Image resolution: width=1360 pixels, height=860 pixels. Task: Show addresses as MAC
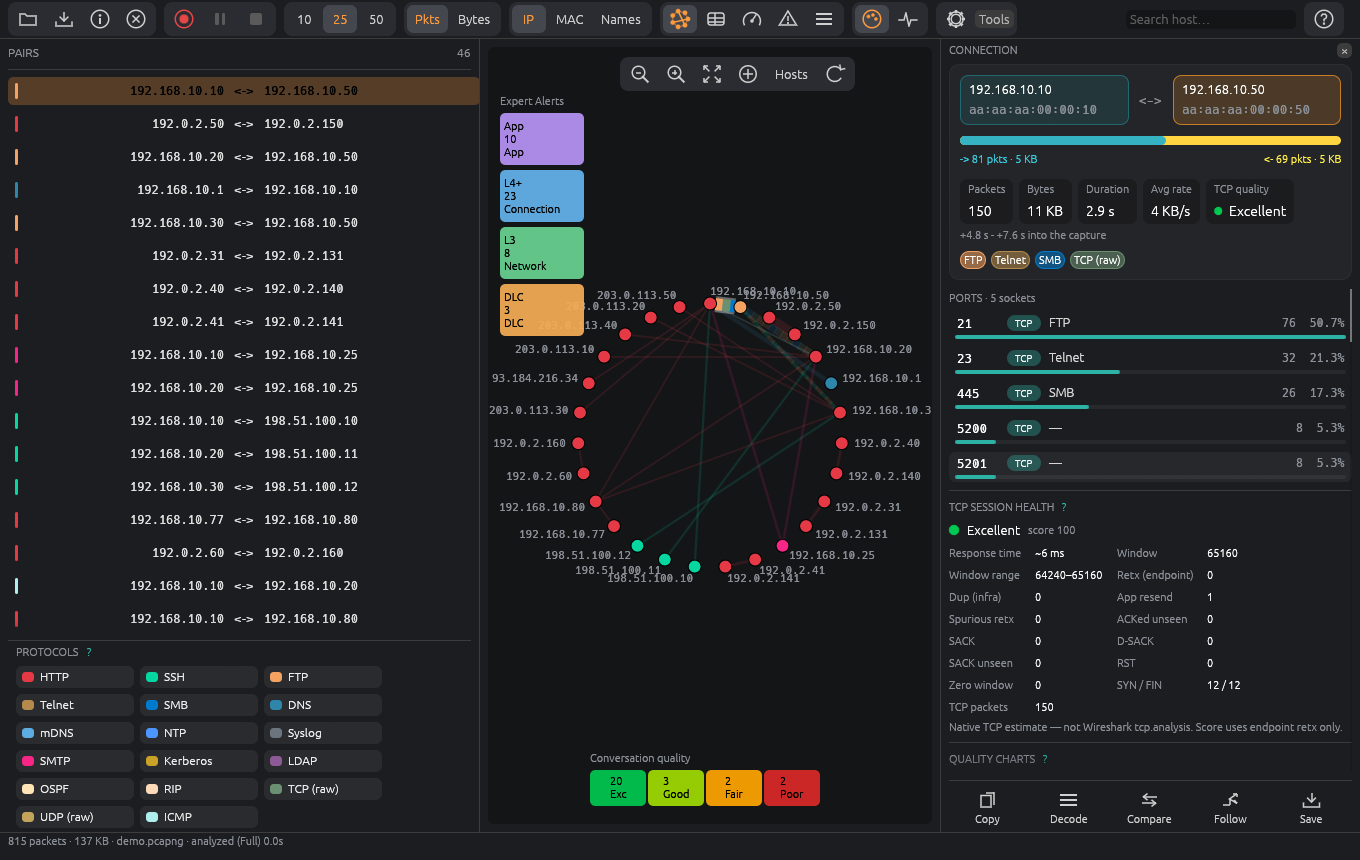(570, 19)
